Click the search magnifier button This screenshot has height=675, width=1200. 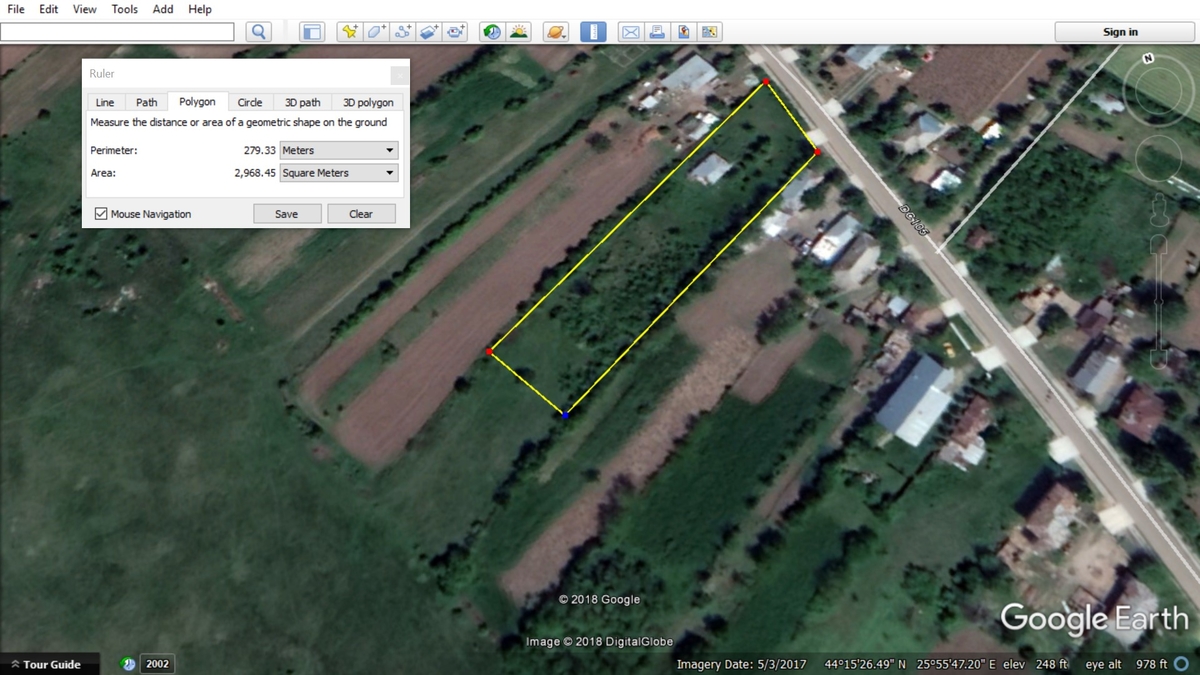coord(259,32)
